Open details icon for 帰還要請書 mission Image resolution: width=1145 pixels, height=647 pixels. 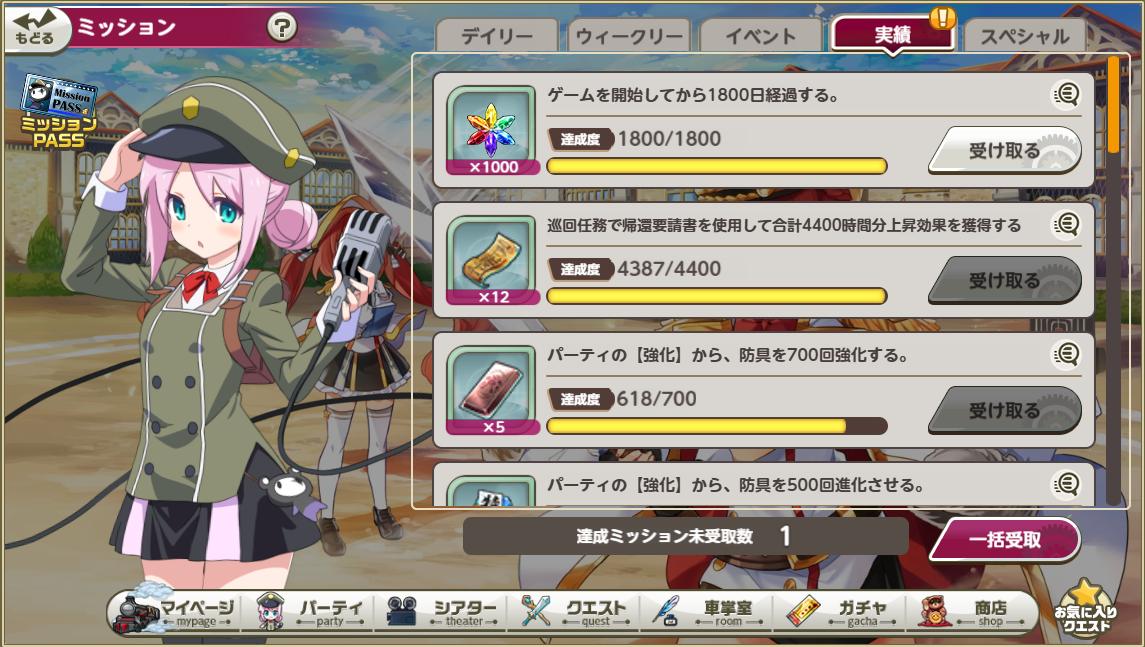1066,224
